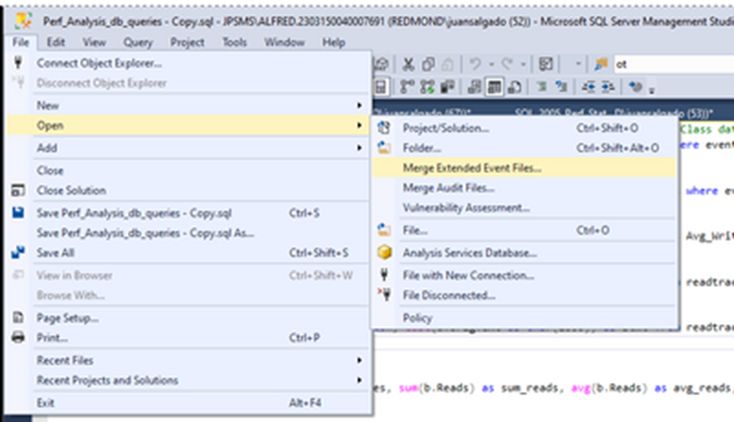Screen dimensions: 734x422
Task: Choose Vulnerability Assessment
Action: 524,207
